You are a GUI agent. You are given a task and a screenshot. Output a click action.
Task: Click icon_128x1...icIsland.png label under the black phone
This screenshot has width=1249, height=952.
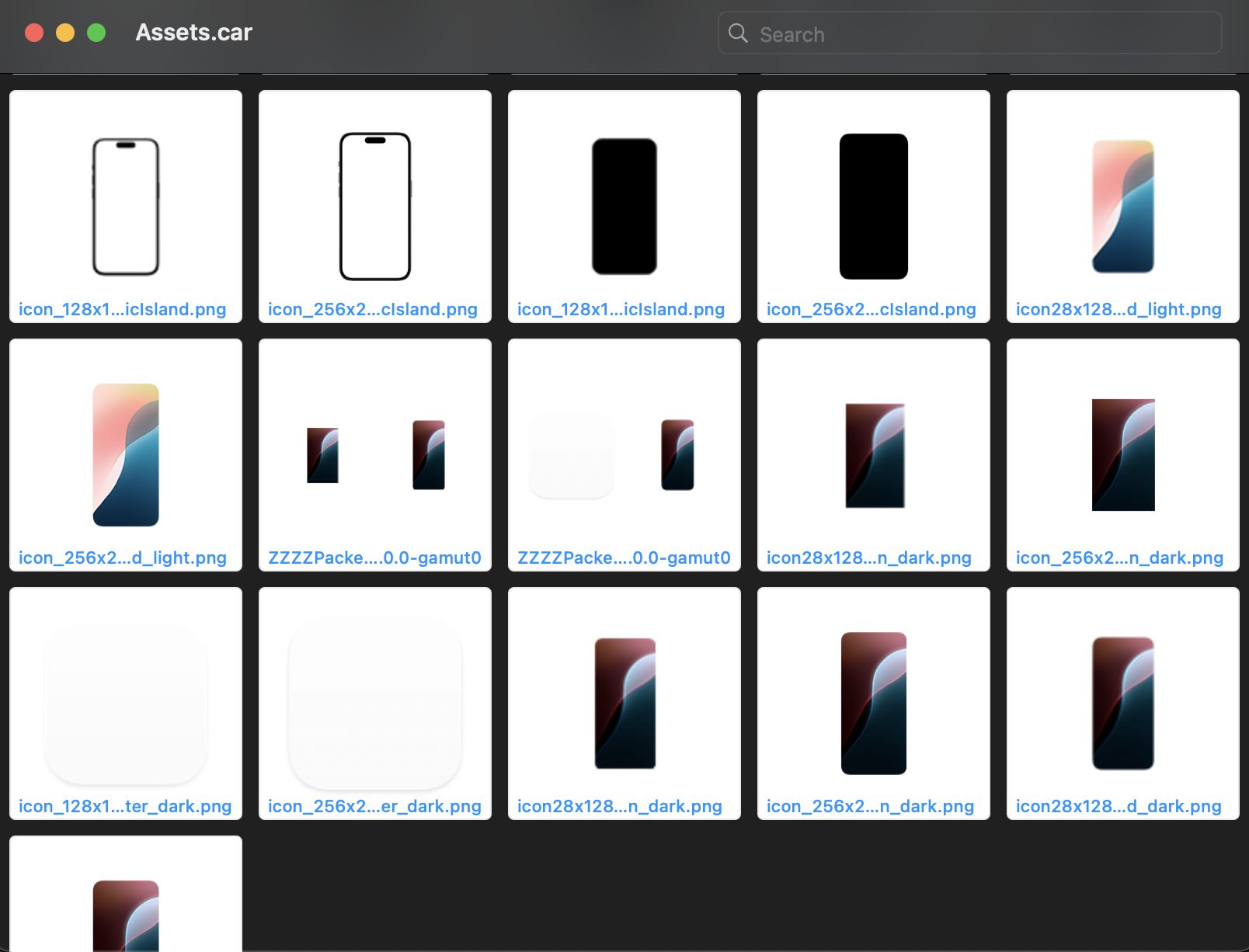pyautogui.click(x=621, y=309)
